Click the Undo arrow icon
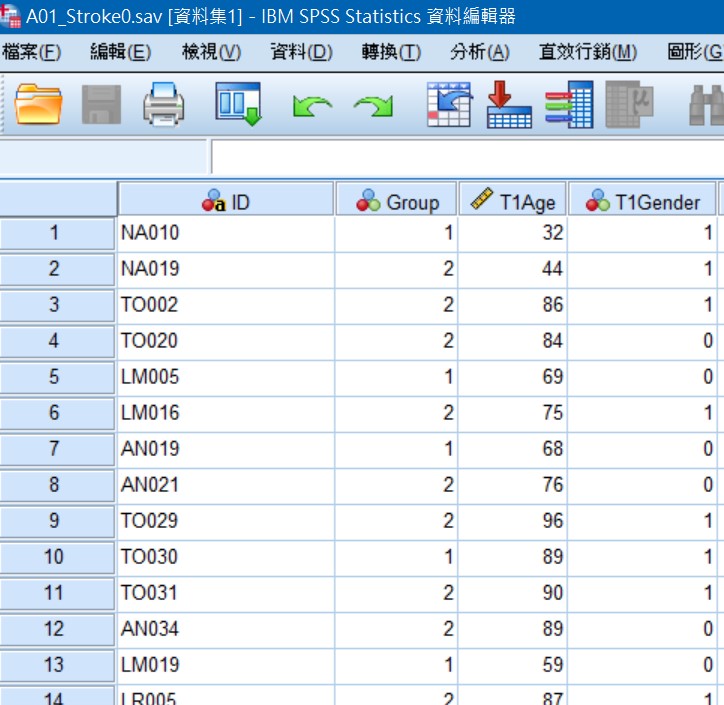 click(x=312, y=105)
